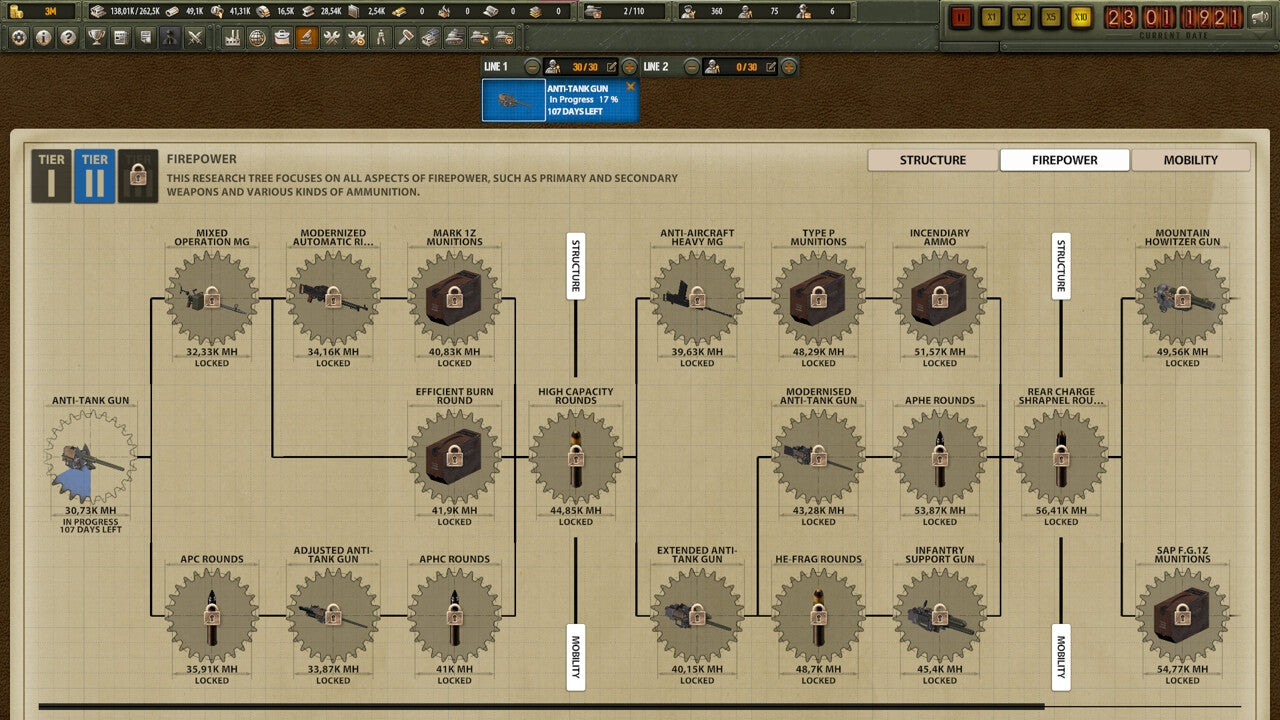Open the tank designer icon on the toolbar
This screenshot has width=1280, height=720.
coord(453,39)
